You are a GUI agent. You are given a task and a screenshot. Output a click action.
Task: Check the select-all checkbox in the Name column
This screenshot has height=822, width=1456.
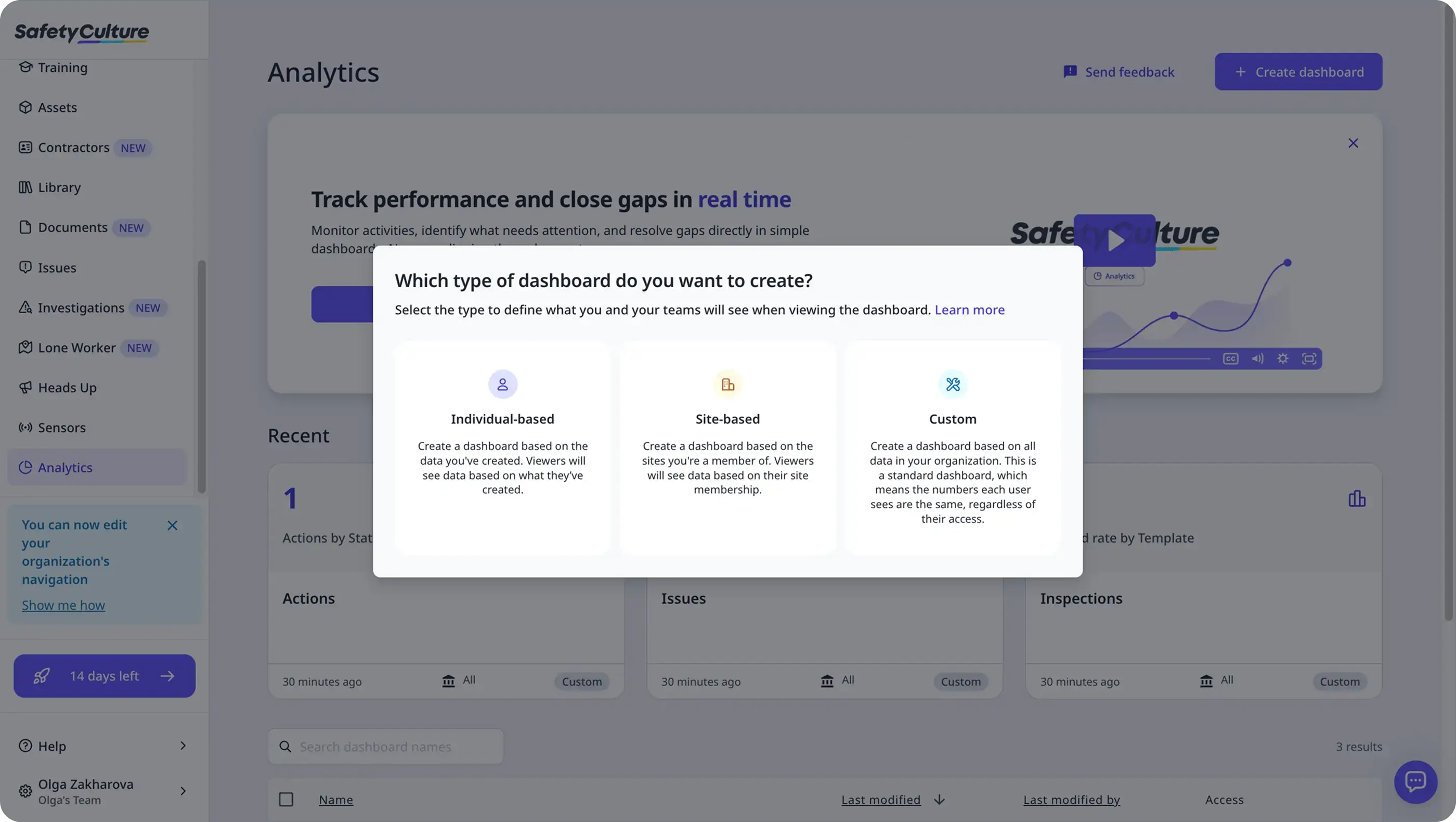286,800
